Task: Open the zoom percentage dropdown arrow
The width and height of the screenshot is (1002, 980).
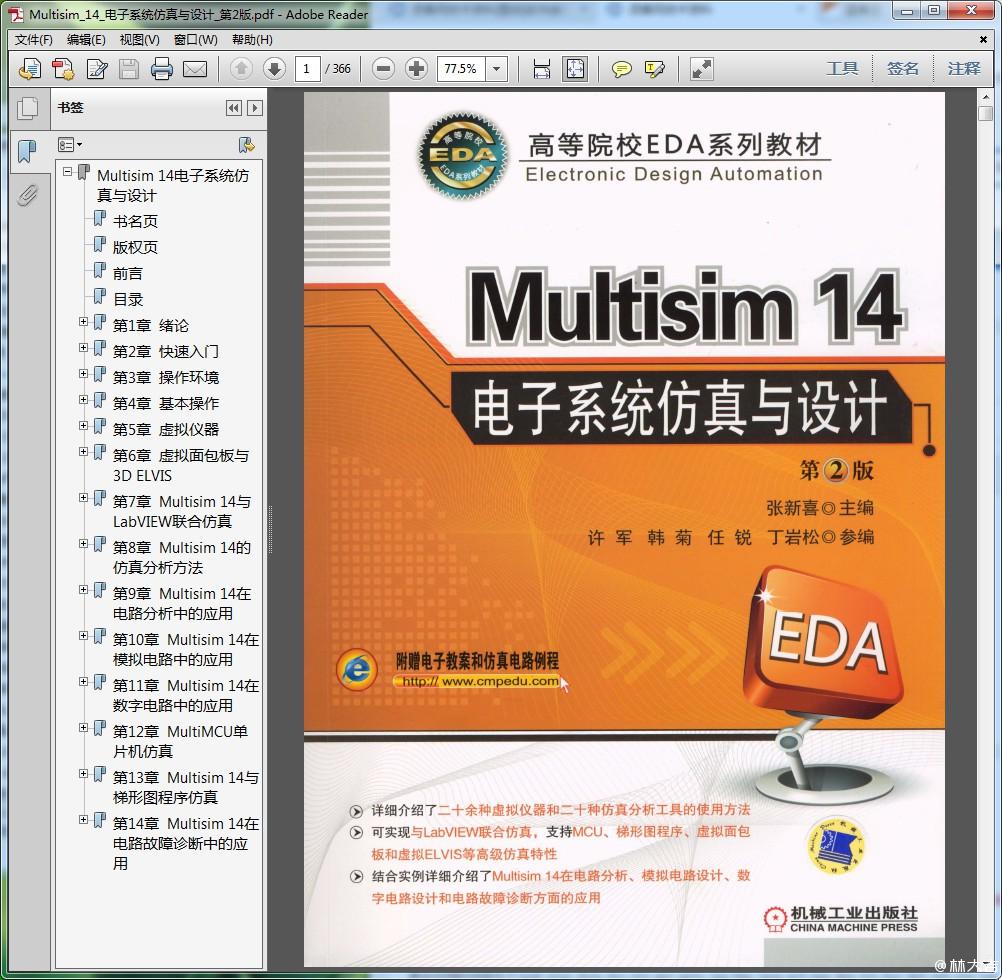Action: click(497, 69)
